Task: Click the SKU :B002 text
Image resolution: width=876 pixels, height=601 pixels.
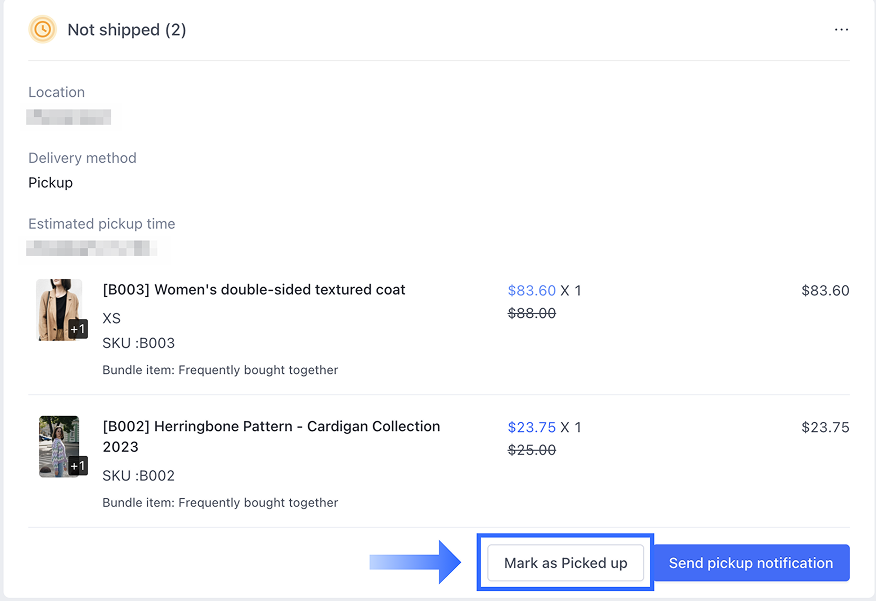Action: 139,476
